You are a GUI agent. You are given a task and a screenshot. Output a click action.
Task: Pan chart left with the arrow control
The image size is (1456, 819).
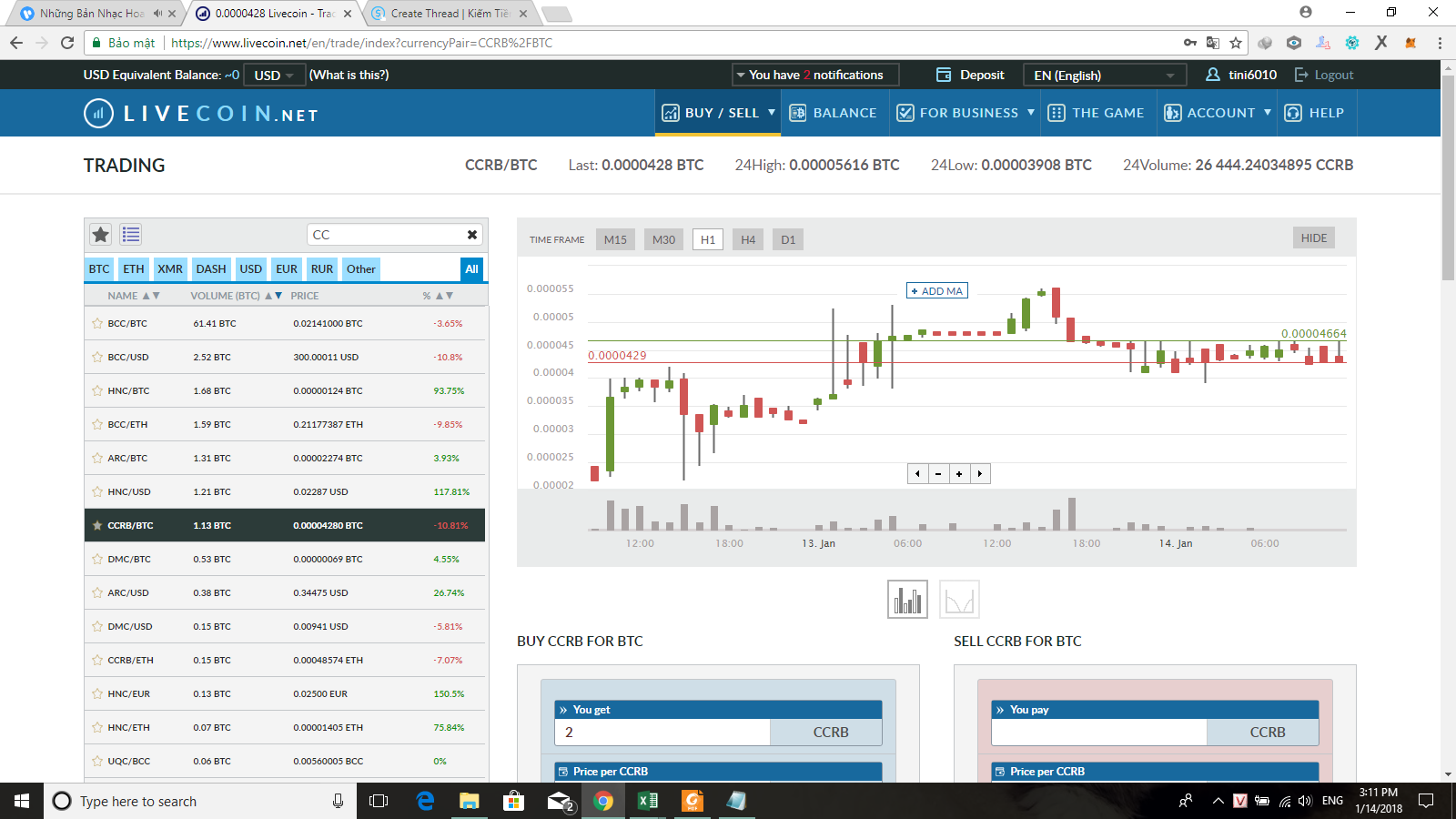[917, 473]
